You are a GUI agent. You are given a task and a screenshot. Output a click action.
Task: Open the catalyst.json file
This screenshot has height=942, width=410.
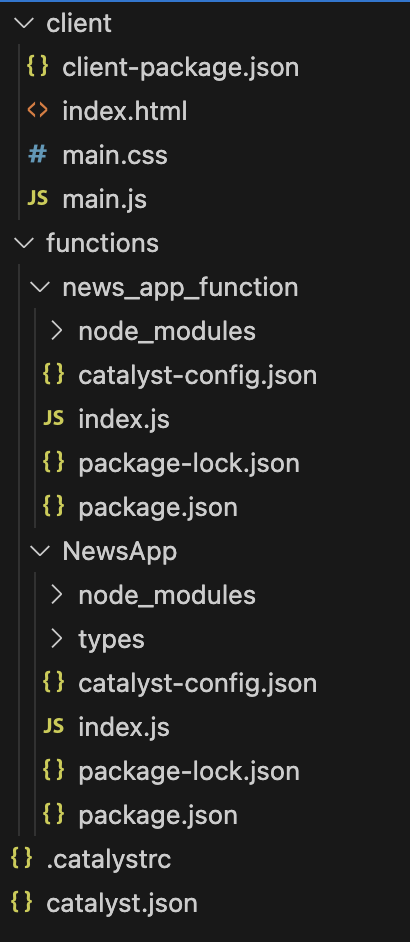121,904
